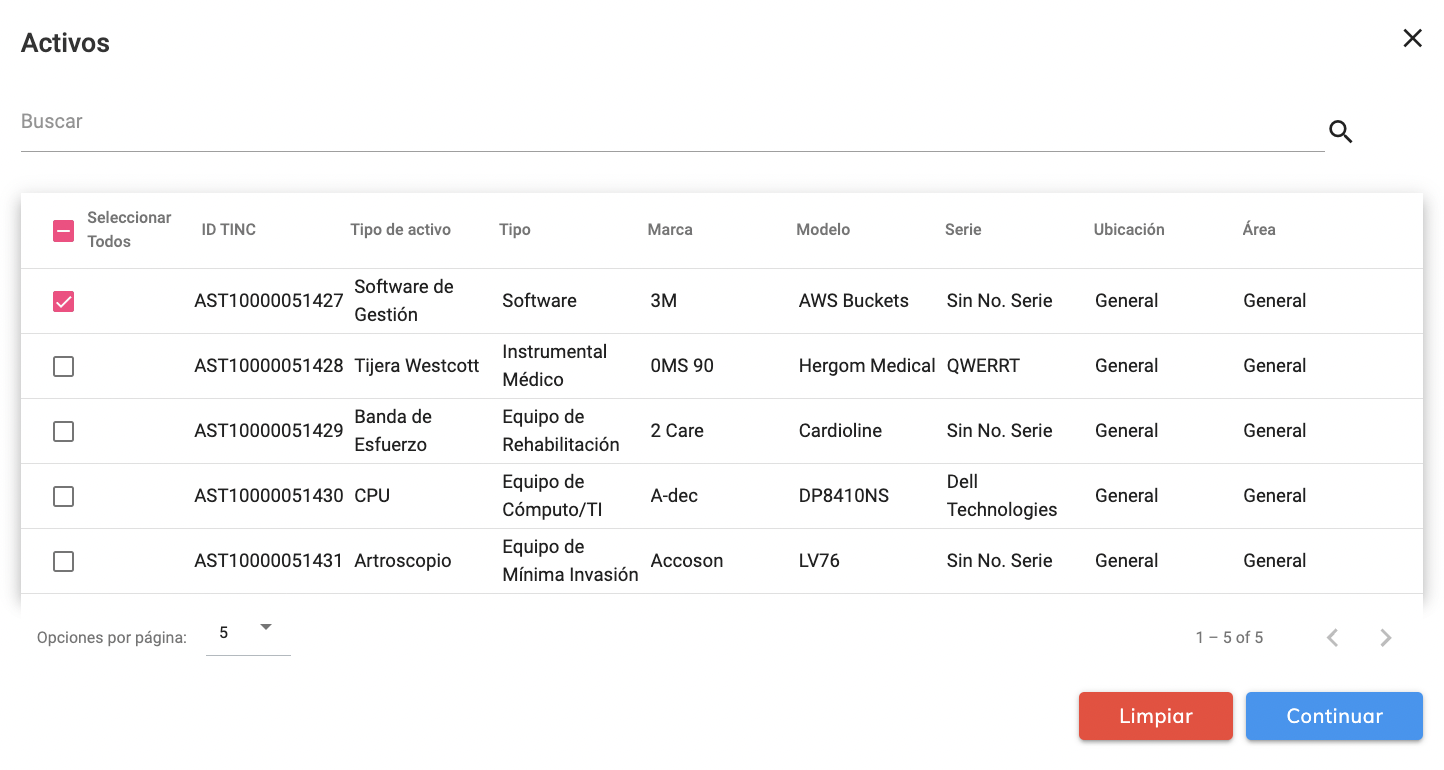
Task: Select the Artroscopio row checkbox
Action: pyautogui.click(x=63, y=561)
